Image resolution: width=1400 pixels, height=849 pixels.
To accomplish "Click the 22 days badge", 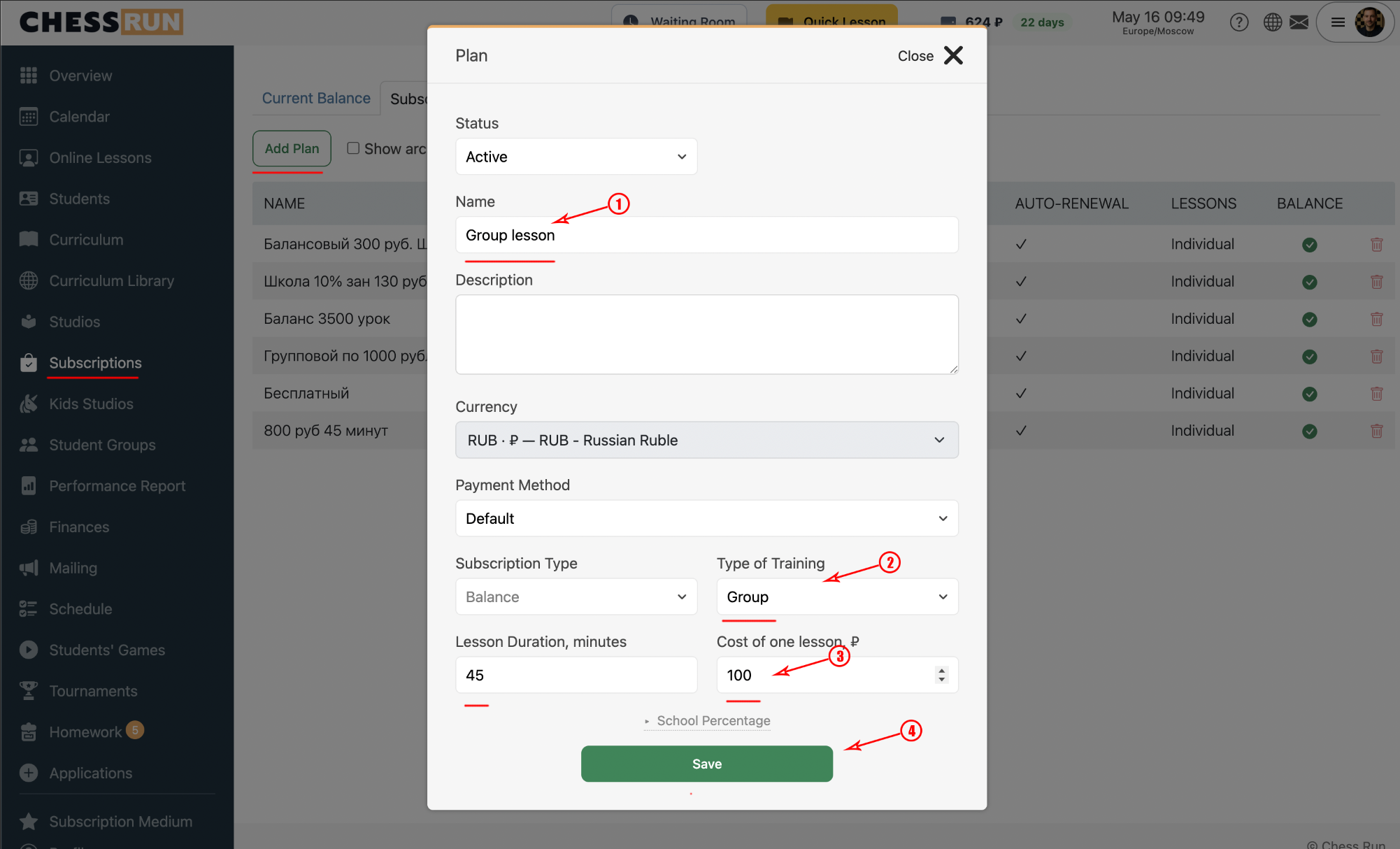I will coord(1041,22).
